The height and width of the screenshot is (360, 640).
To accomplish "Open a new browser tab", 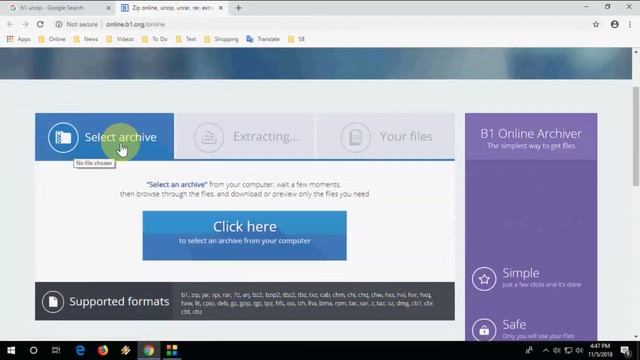I will coord(239,8).
